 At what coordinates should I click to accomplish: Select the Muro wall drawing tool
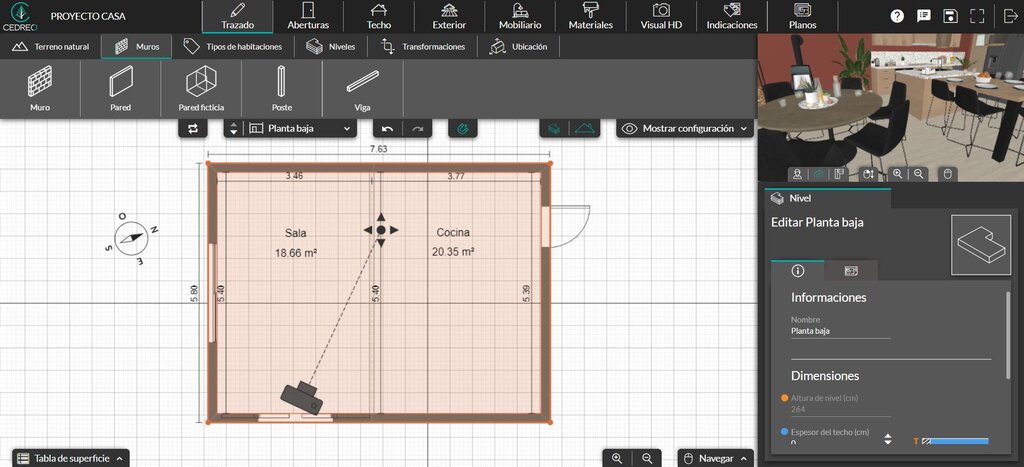click(40, 88)
